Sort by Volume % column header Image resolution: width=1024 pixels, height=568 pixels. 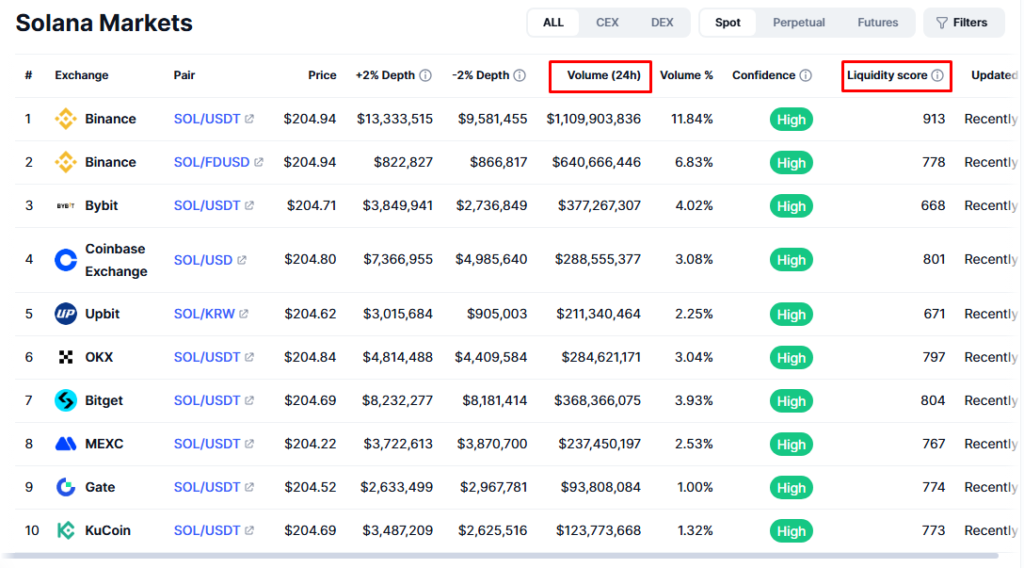pos(686,75)
